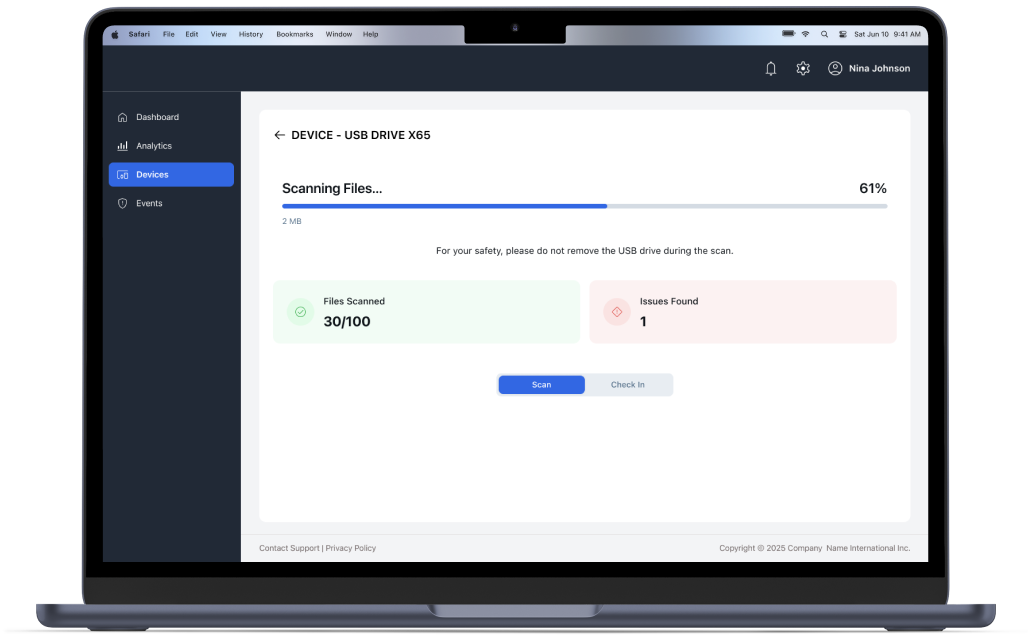Open the Files Scanned green card

click(x=427, y=312)
